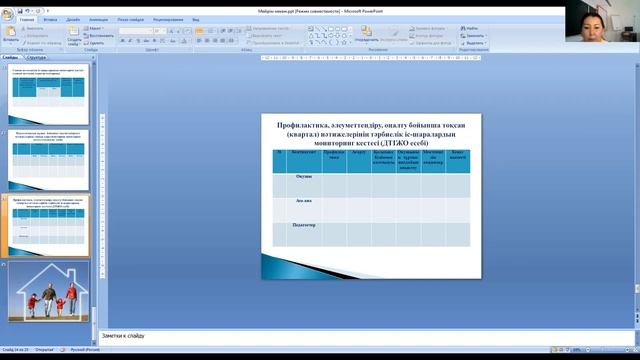
Task: Open Направление текста text direction dropdown
Action: click(269, 29)
